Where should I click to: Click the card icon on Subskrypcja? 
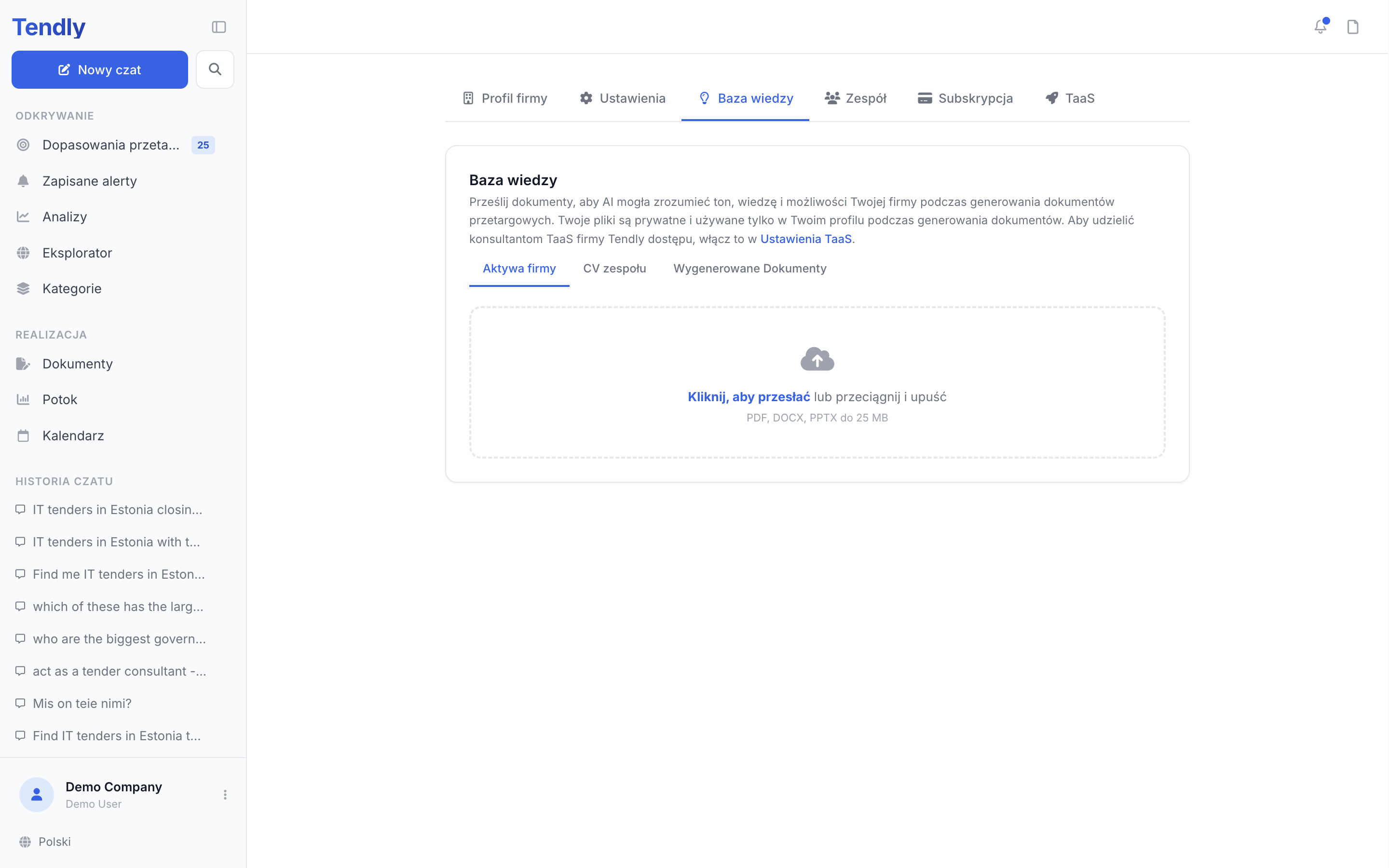[925, 98]
